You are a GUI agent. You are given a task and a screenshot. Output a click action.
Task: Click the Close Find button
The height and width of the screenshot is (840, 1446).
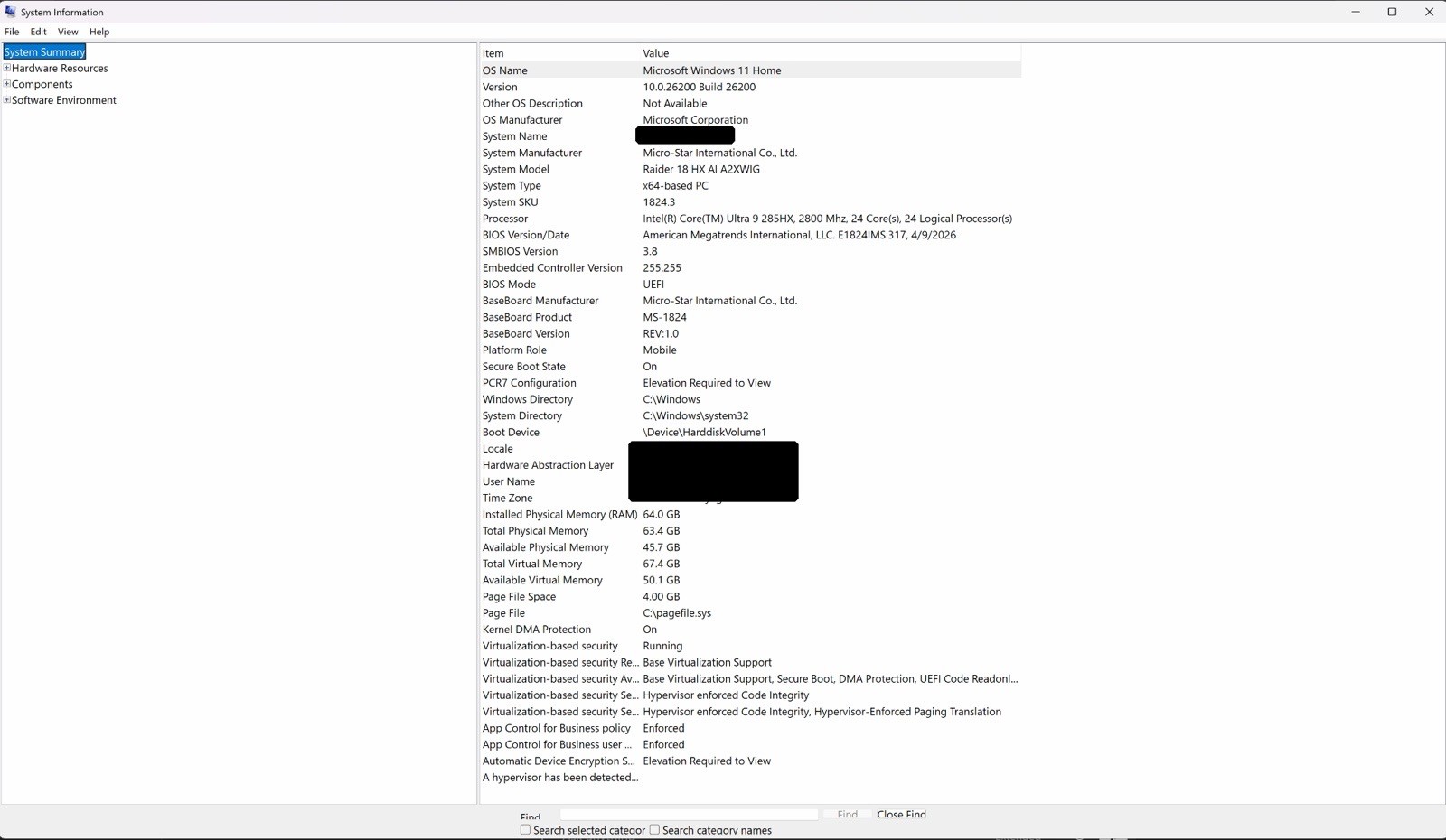901,815
